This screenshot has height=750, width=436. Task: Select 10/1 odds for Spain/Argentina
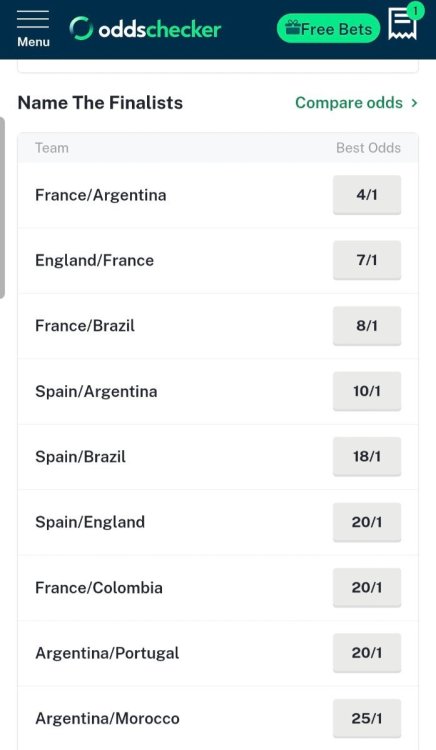[x=367, y=391]
